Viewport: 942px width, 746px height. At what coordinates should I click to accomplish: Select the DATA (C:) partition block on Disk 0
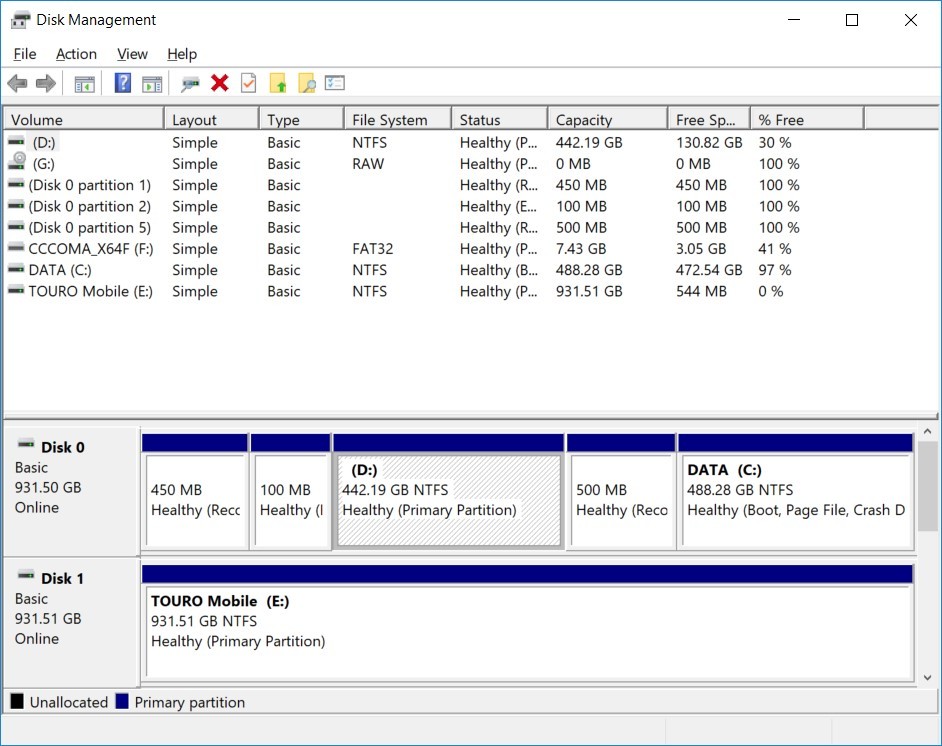pos(795,500)
